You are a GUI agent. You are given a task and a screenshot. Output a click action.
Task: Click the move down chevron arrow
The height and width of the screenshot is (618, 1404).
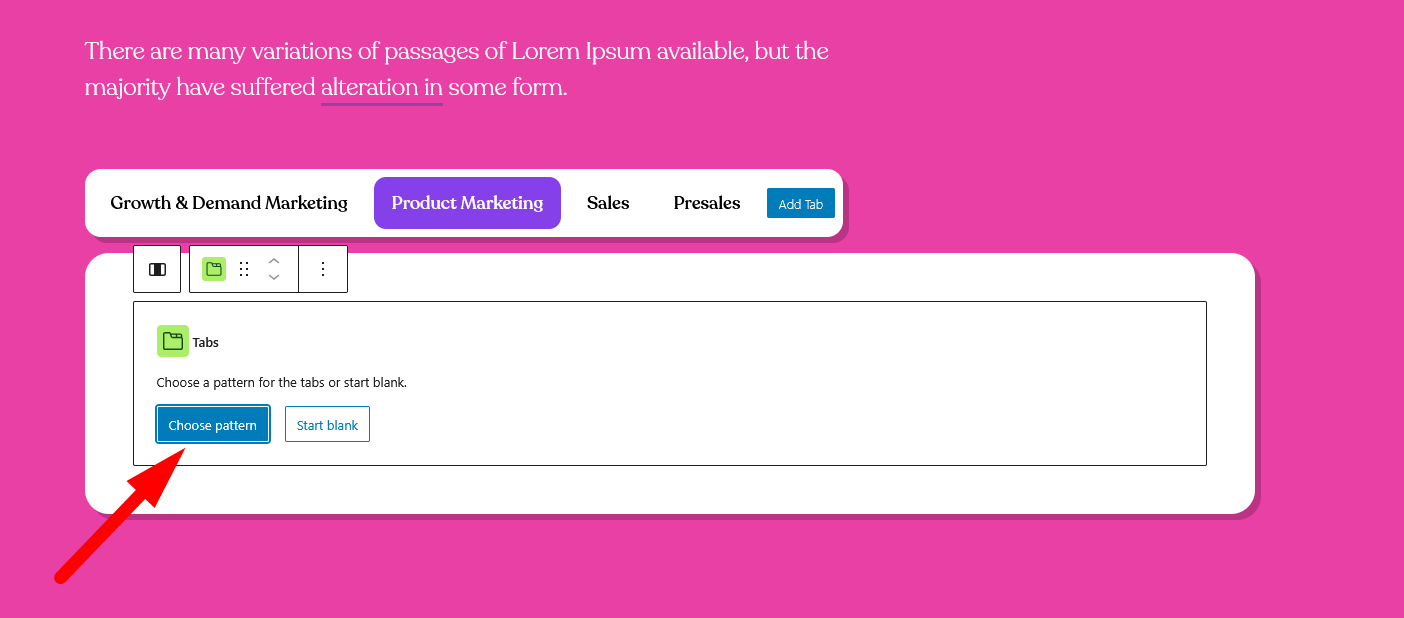click(x=274, y=277)
